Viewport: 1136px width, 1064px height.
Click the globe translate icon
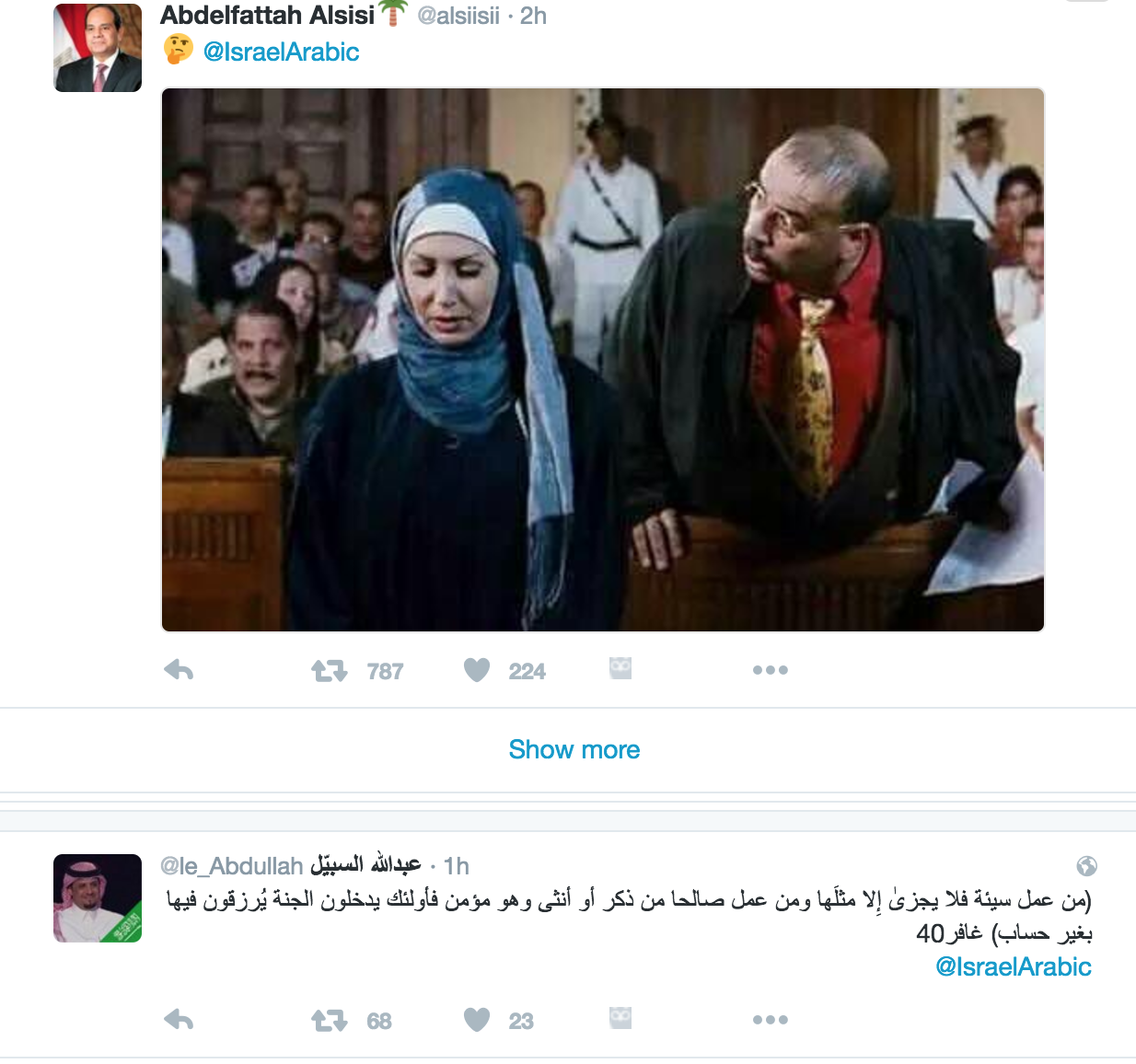tap(1086, 866)
